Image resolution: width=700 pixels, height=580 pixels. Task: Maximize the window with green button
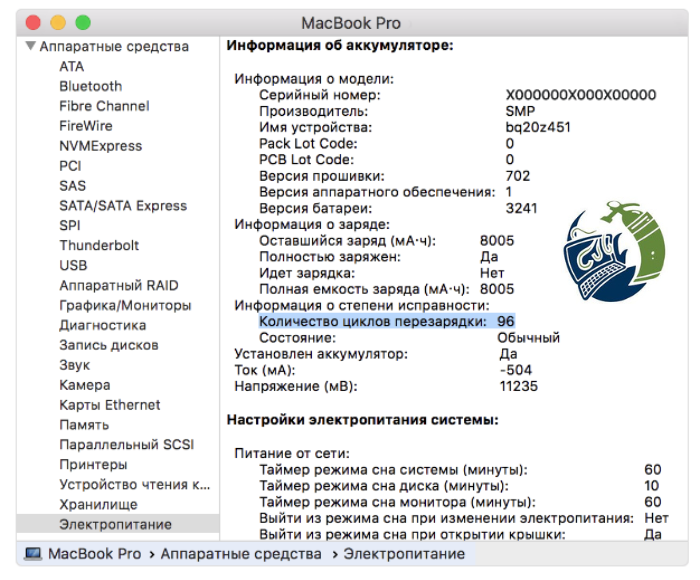tap(83, 23)
